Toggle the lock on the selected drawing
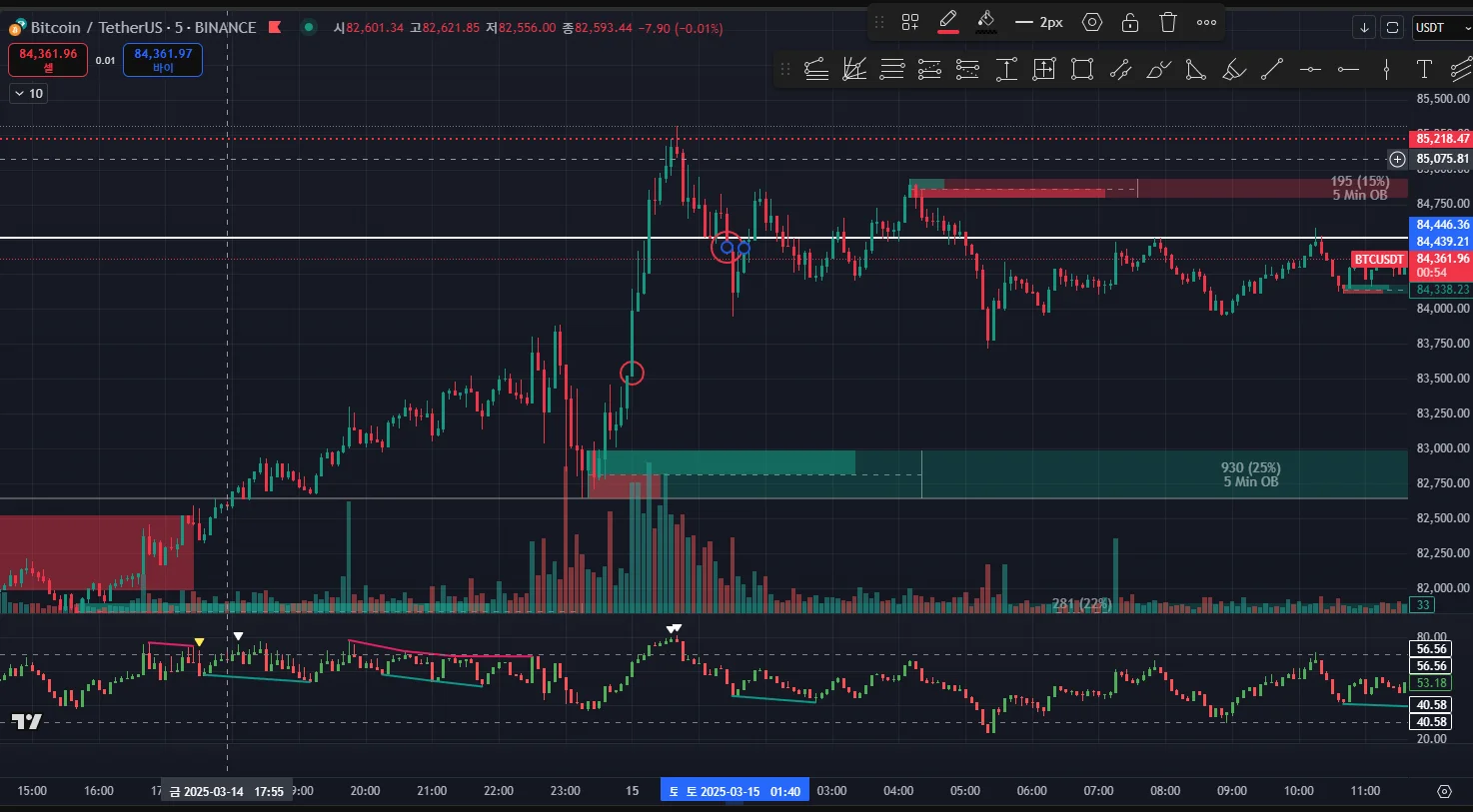 [1130, 22]
